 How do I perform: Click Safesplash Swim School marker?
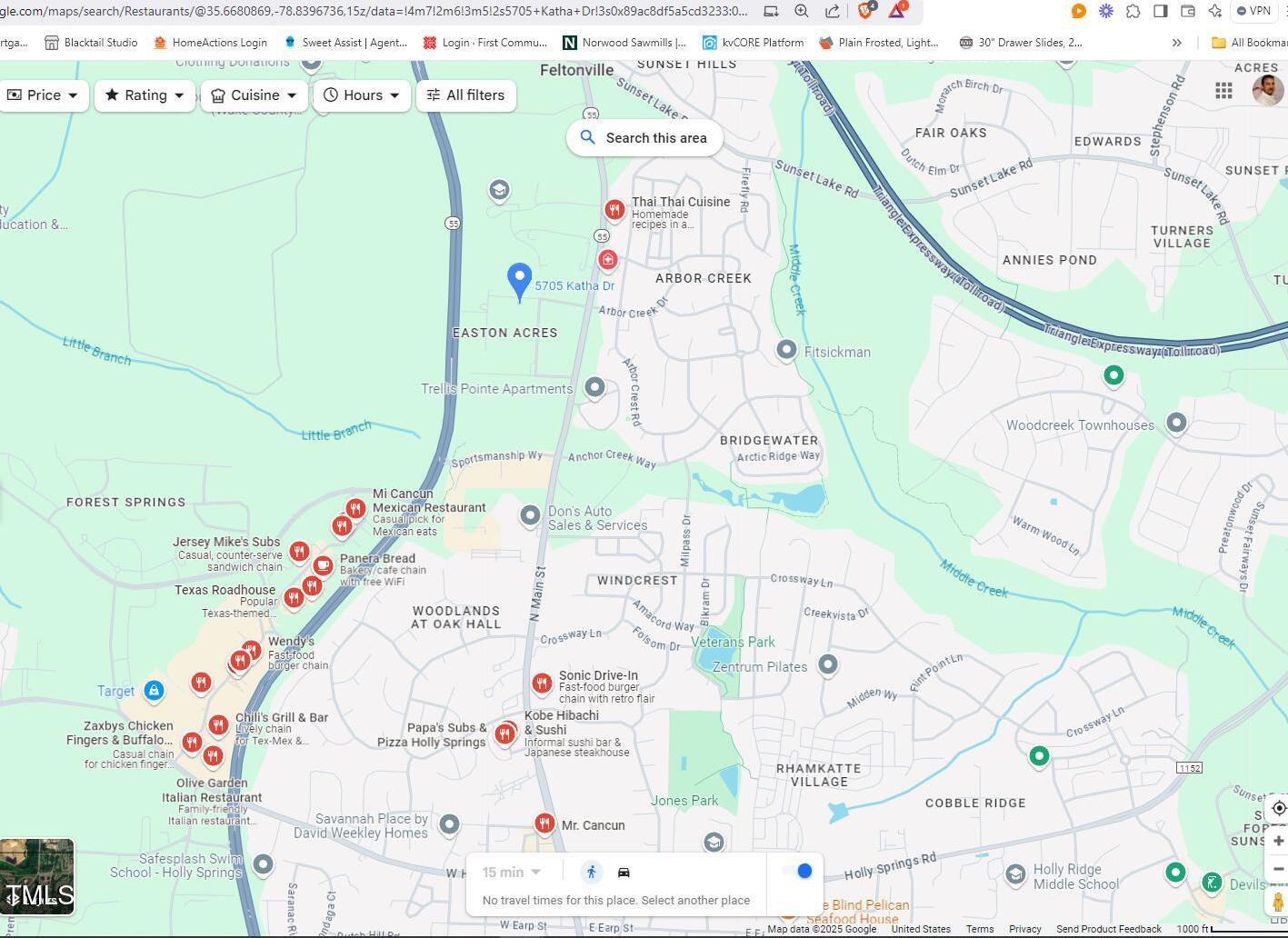click(x=263, y=863)
